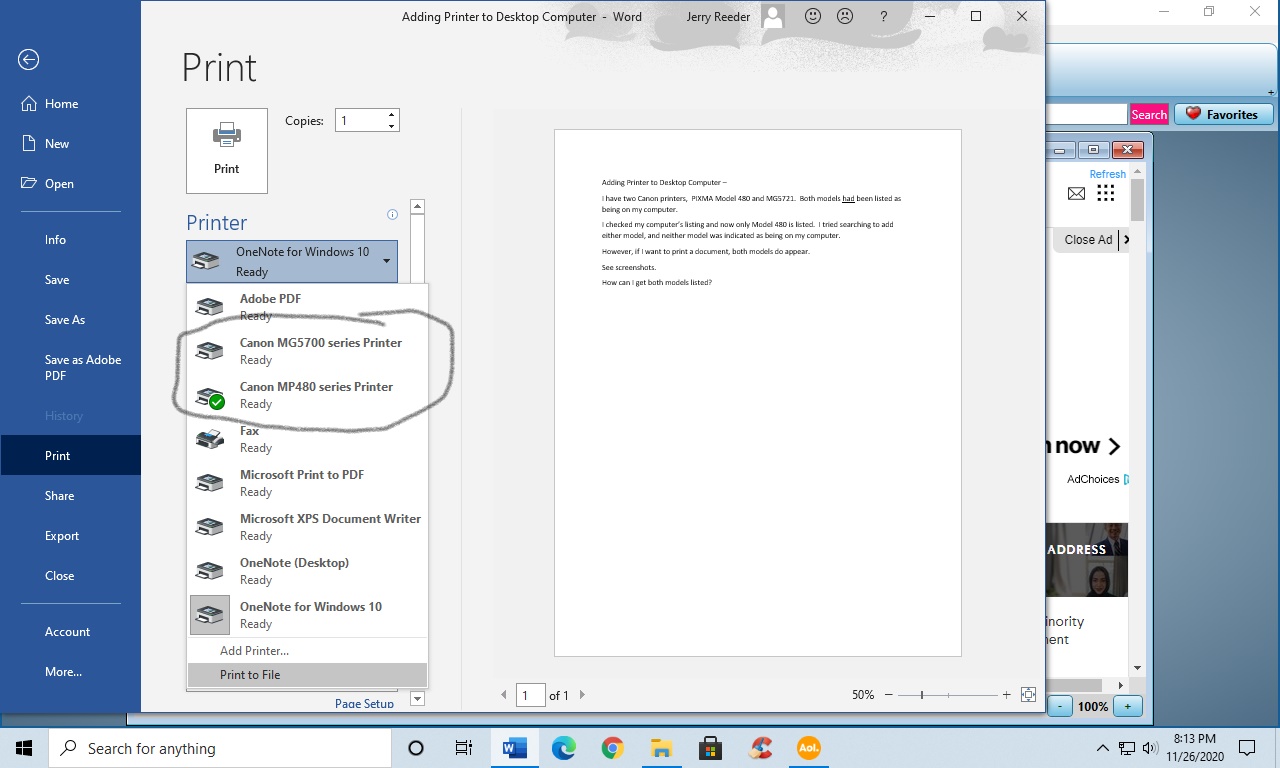
Task: Go to the previous preview page
Action: 504,695
